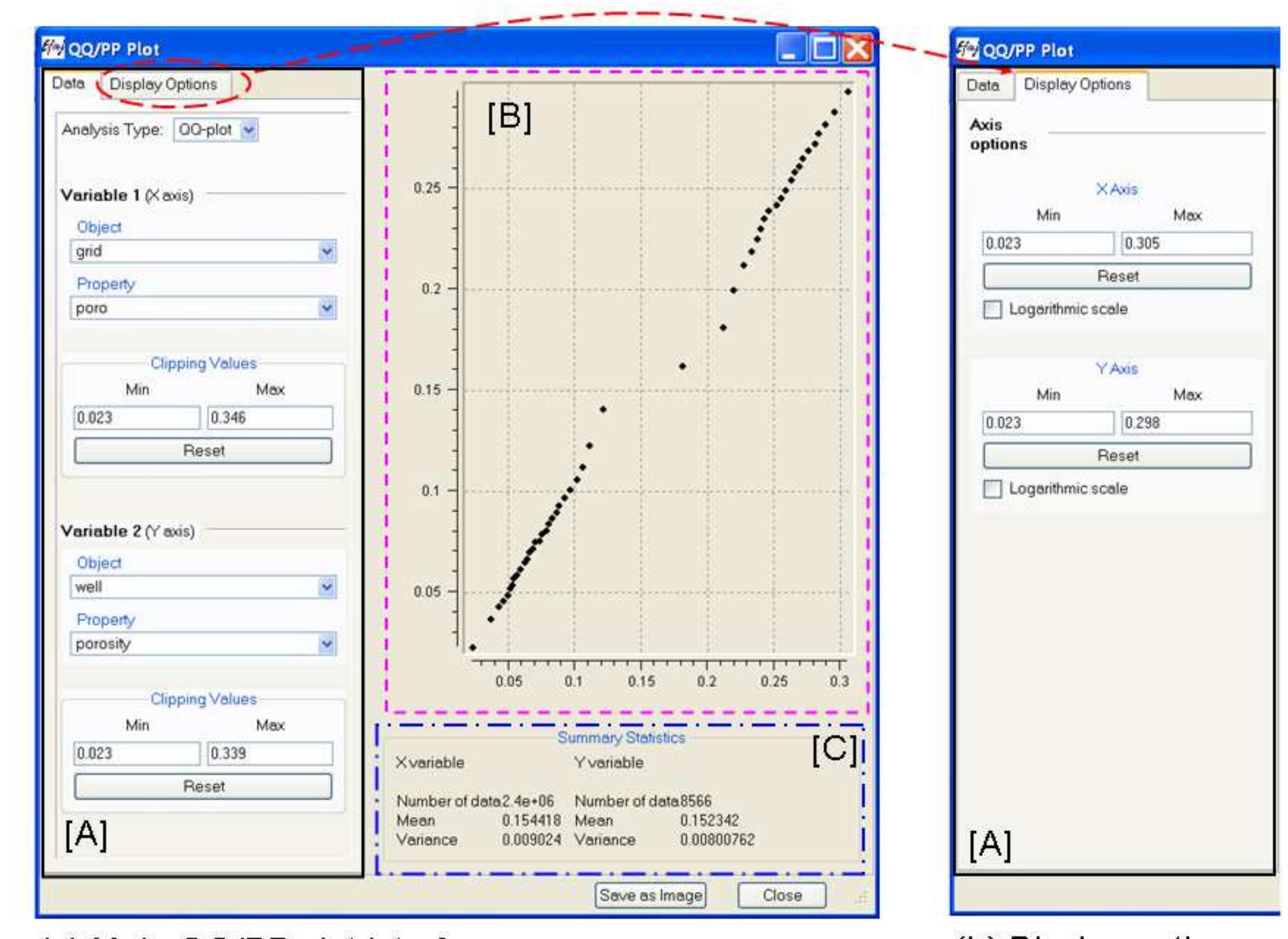Enable Logarithmic scale for X Axis
Image resolution: width=1288 pixels, height=939 pixels.
point(992,310)
